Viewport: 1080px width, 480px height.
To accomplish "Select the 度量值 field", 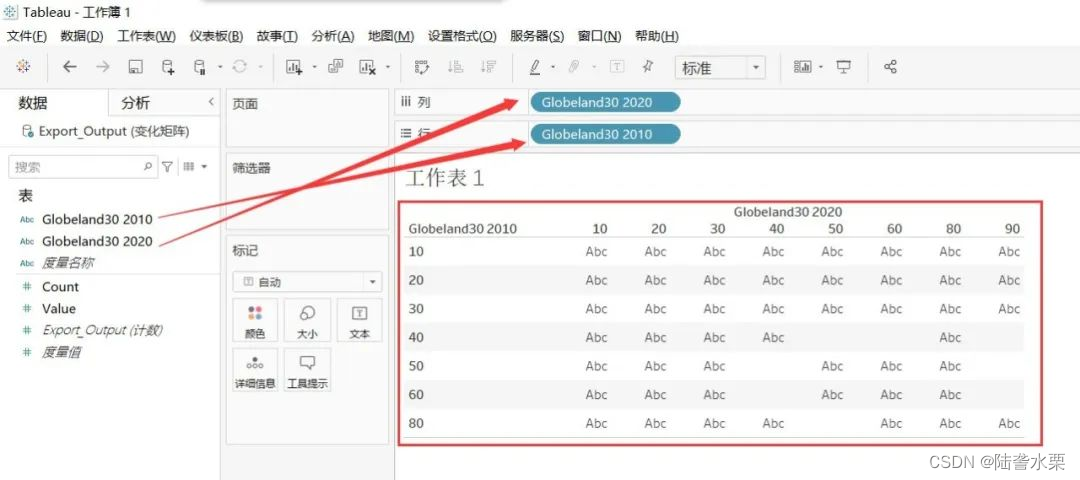I will (x=62, y=352).
